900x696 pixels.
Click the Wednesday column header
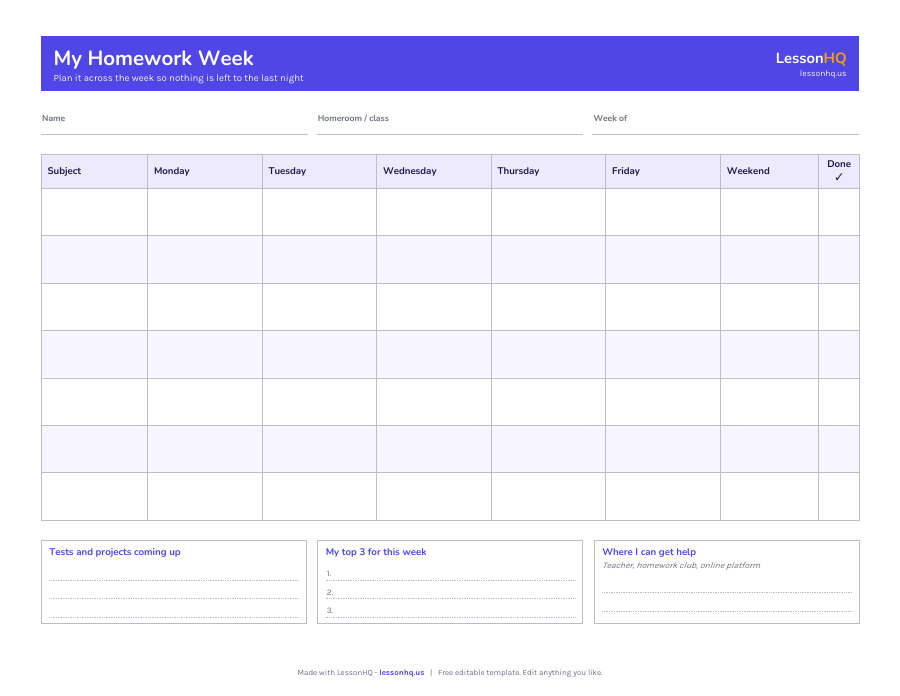434,171
